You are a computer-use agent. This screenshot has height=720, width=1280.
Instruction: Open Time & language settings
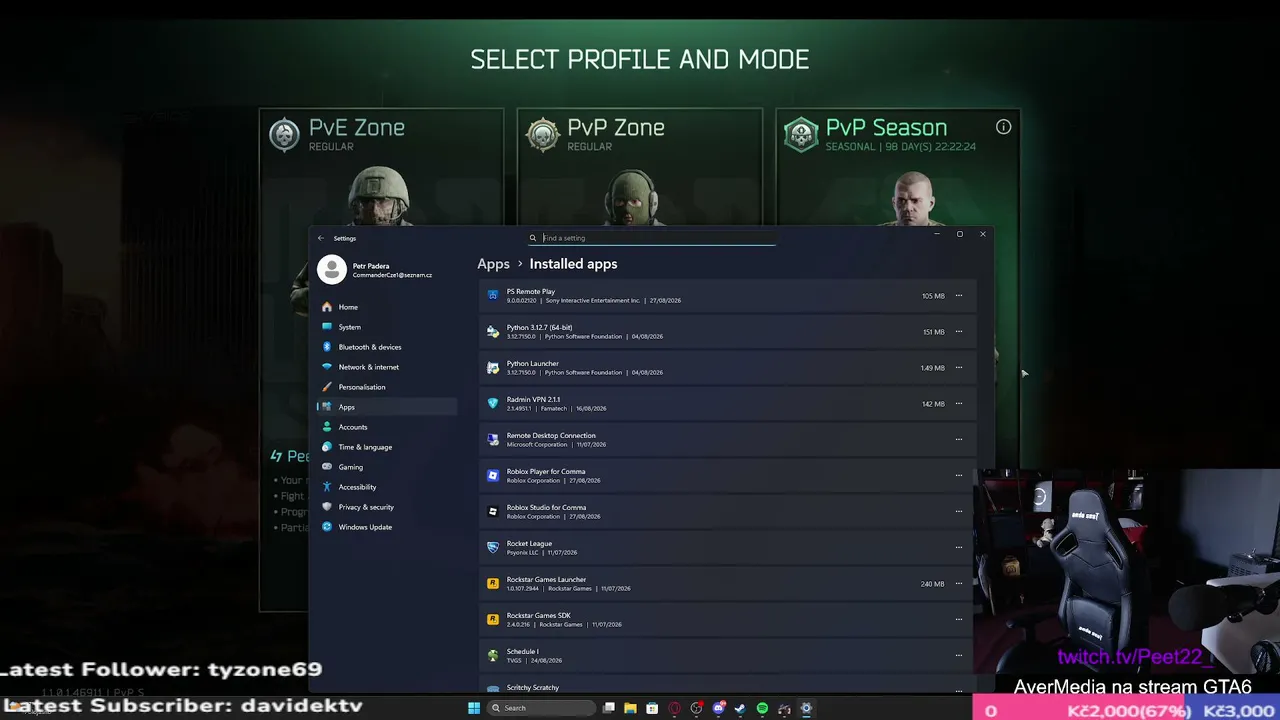[387, 447]
